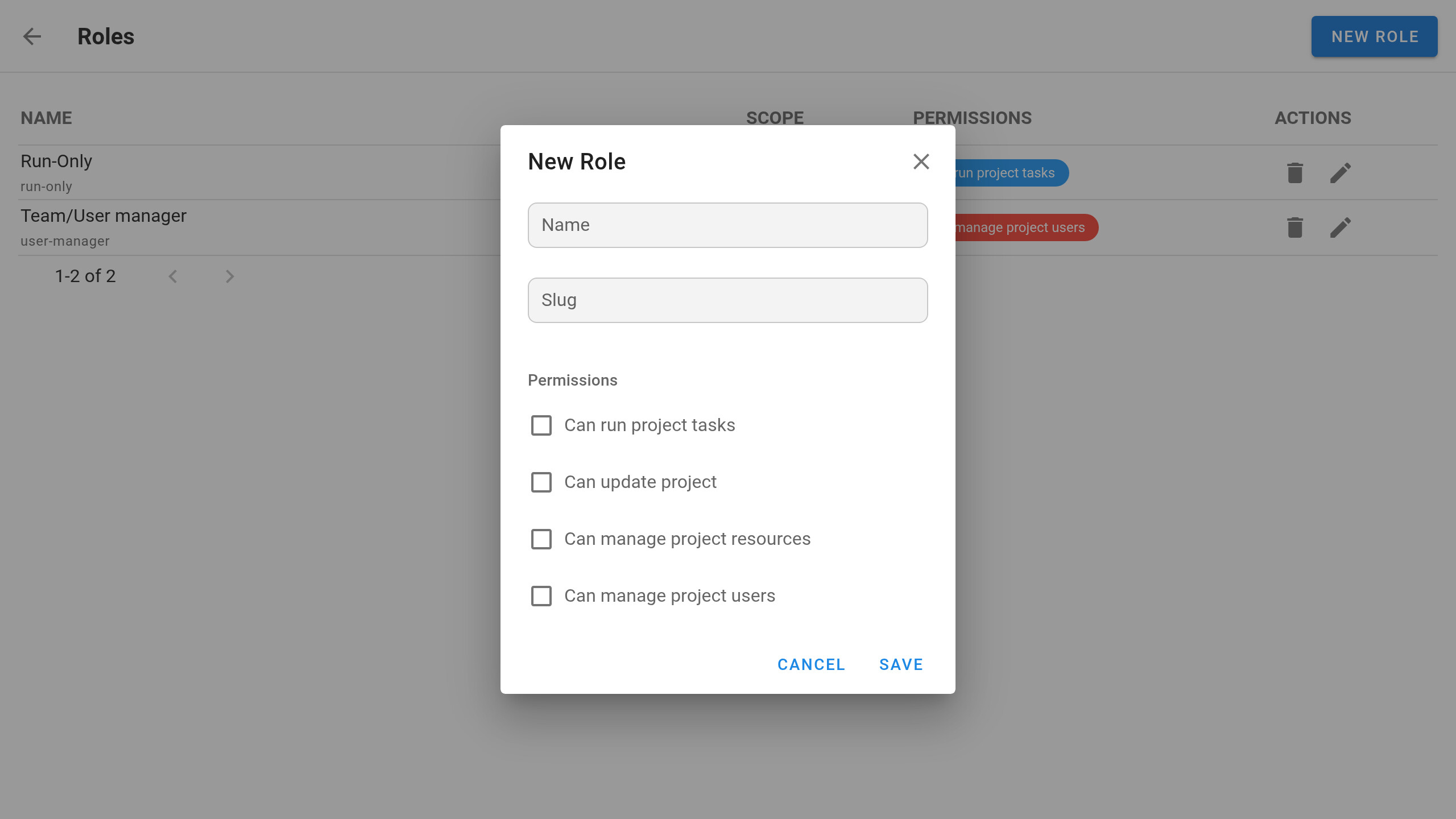Enable the Can run project tasks checkbox

(541, 425)
